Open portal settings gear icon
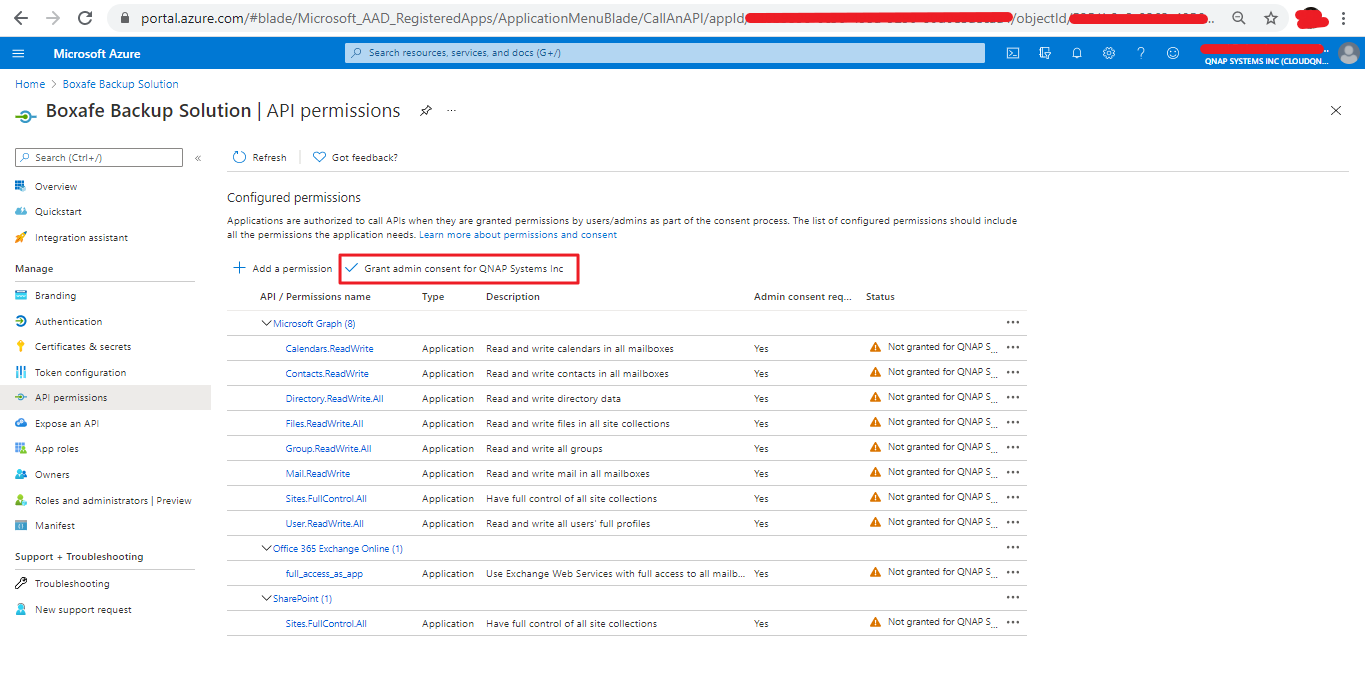Image resolution: width=1365 pixels, height=678 pixels. [x=1109, y=53]
